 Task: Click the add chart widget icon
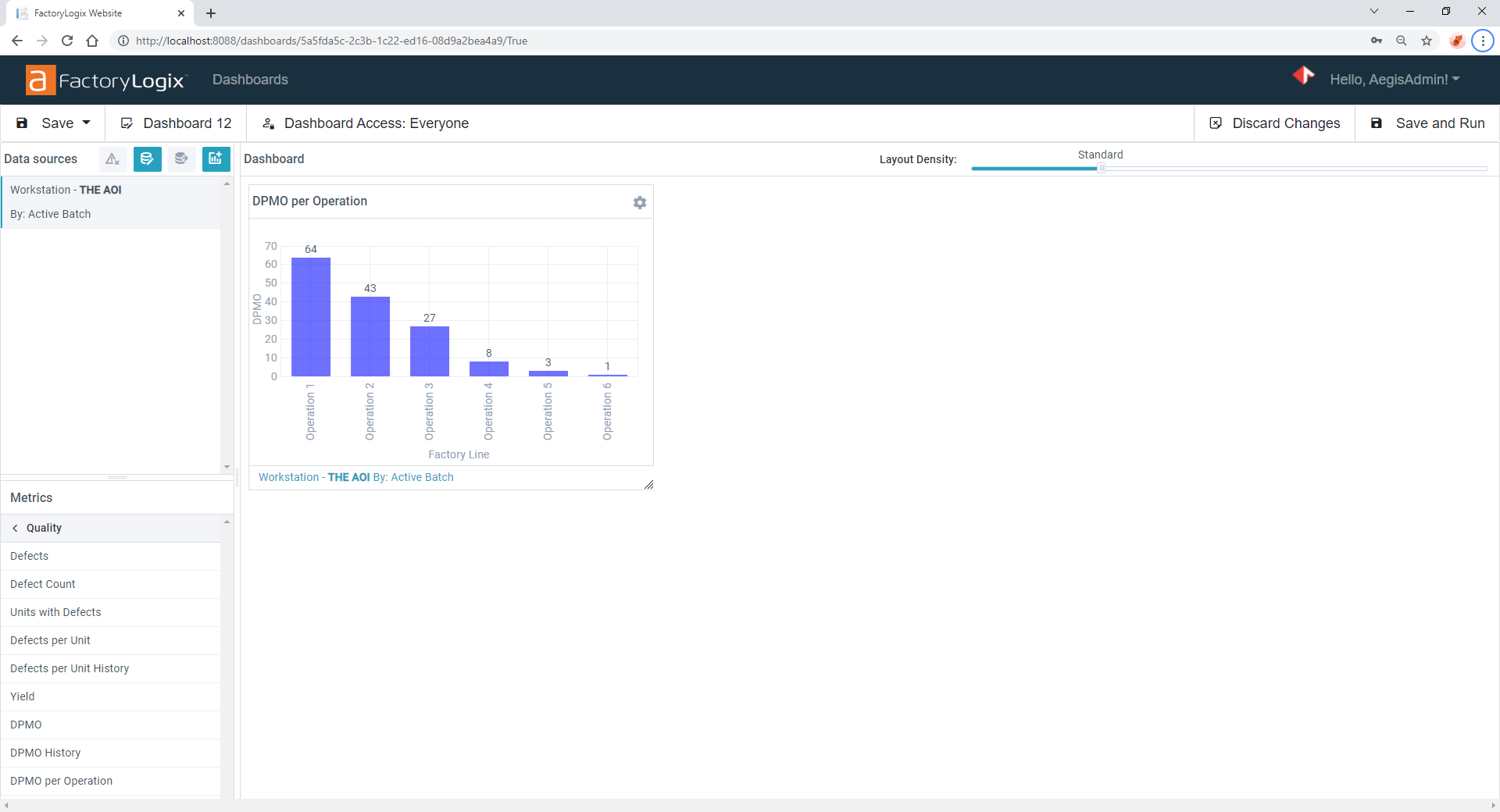pos(216,159)
